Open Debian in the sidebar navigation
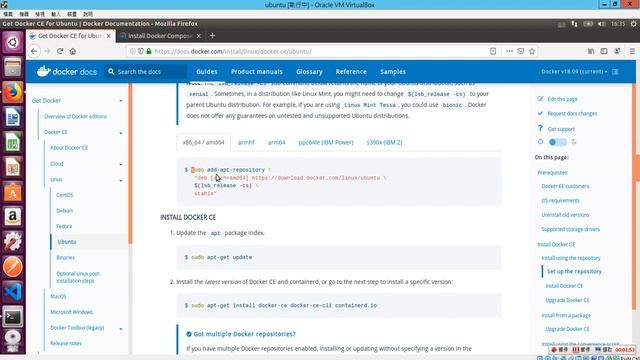 (64, 211)
